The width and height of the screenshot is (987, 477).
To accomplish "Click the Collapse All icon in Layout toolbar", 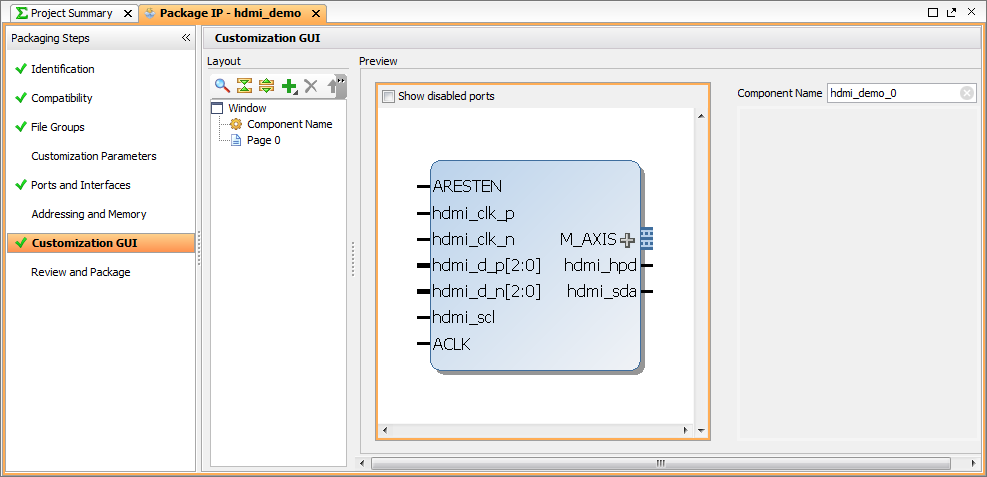I will (x=244, y=86).
